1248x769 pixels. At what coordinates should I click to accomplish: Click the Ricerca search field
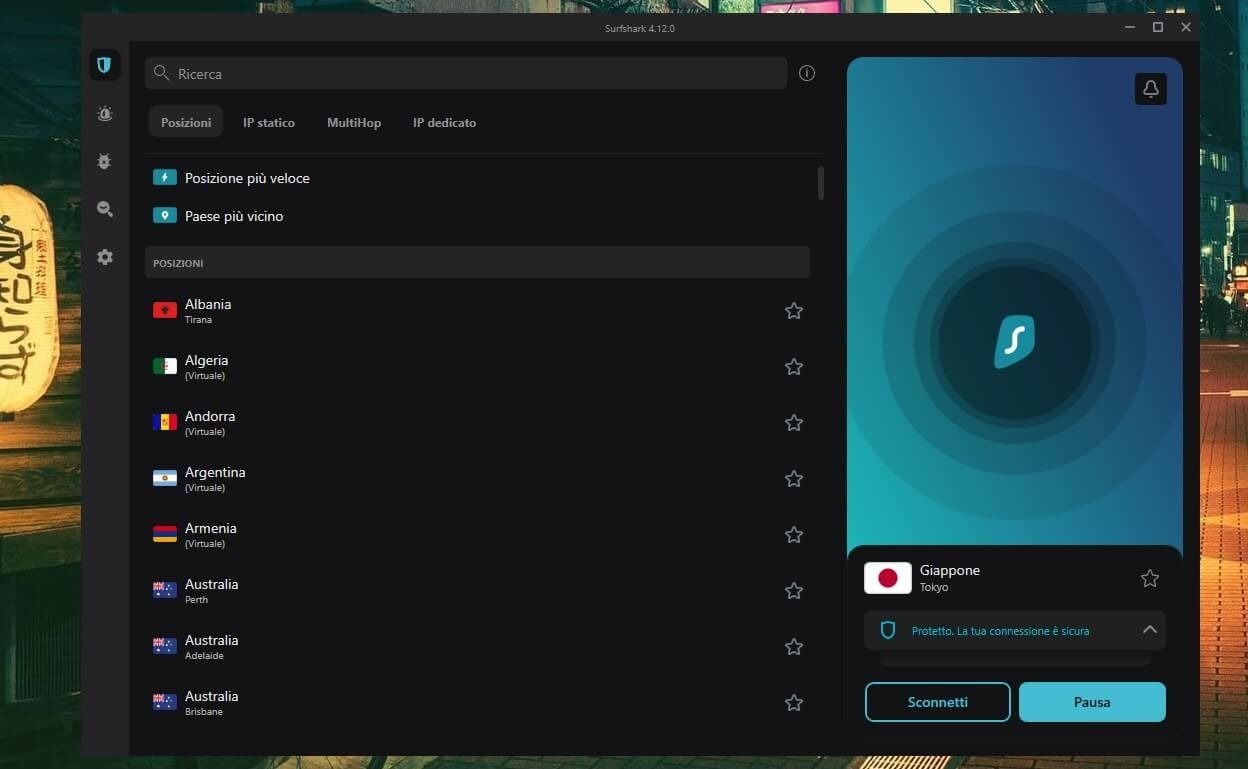(466, 73)
